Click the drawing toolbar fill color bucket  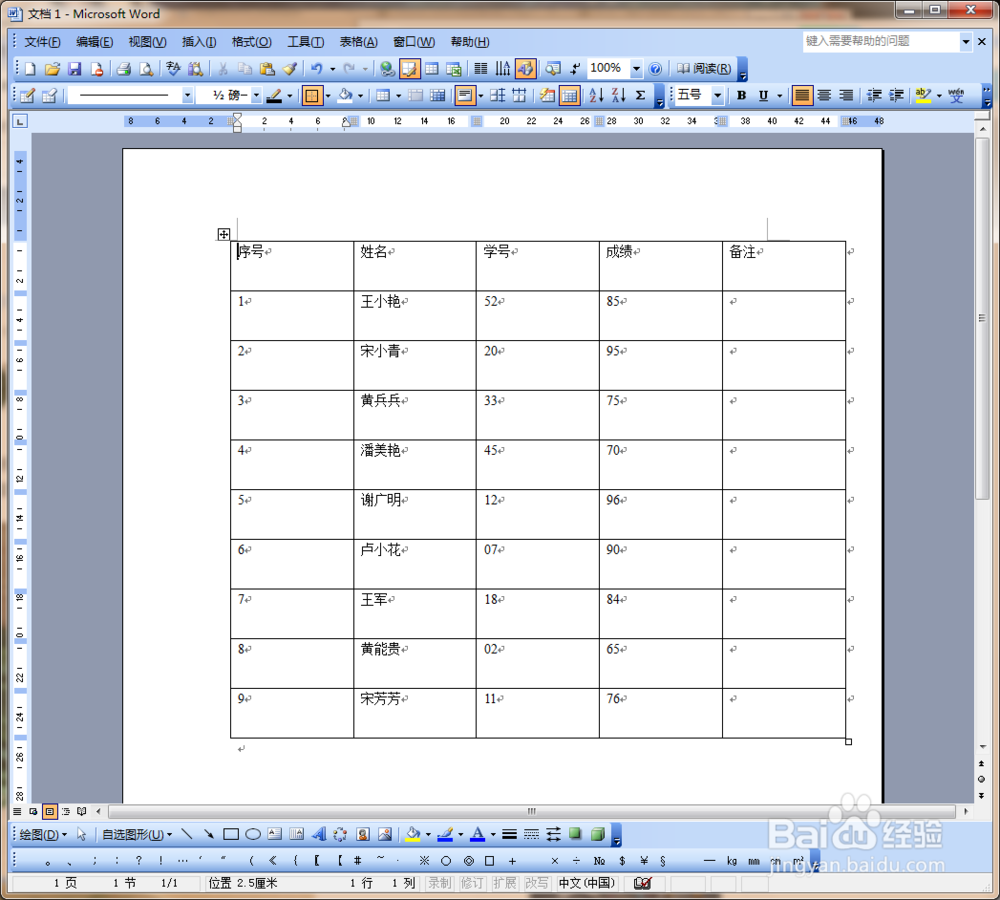coord(413,834)
